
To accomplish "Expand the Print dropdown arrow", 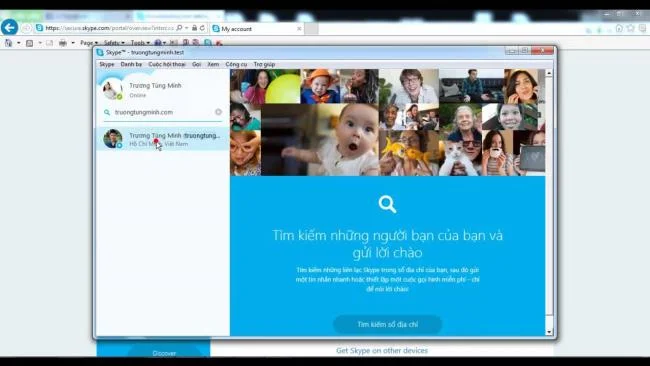I will (73, 43).
